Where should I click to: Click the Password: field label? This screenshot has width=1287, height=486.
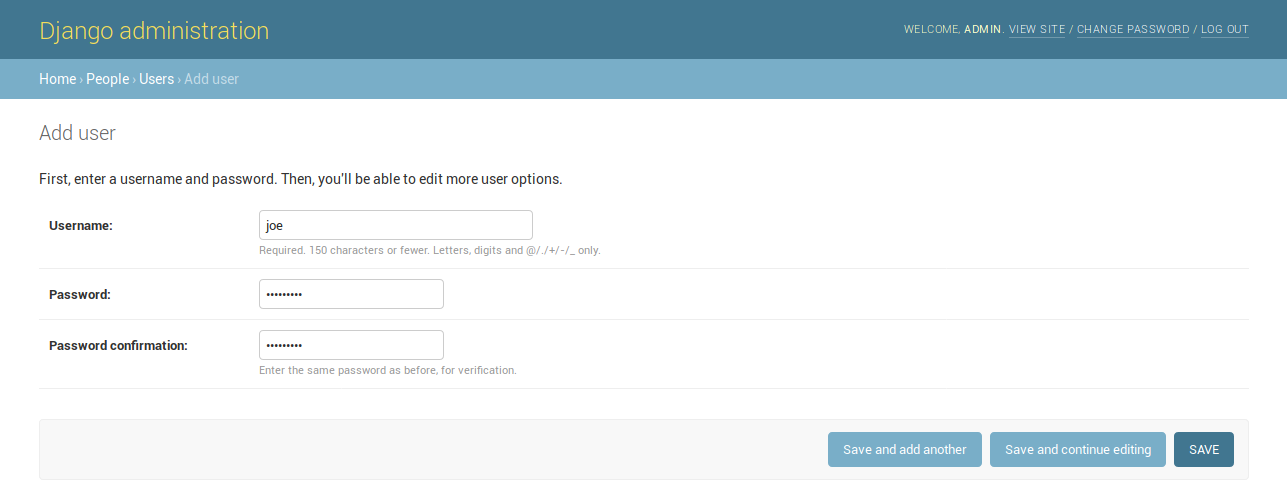[x=80, y=295]
